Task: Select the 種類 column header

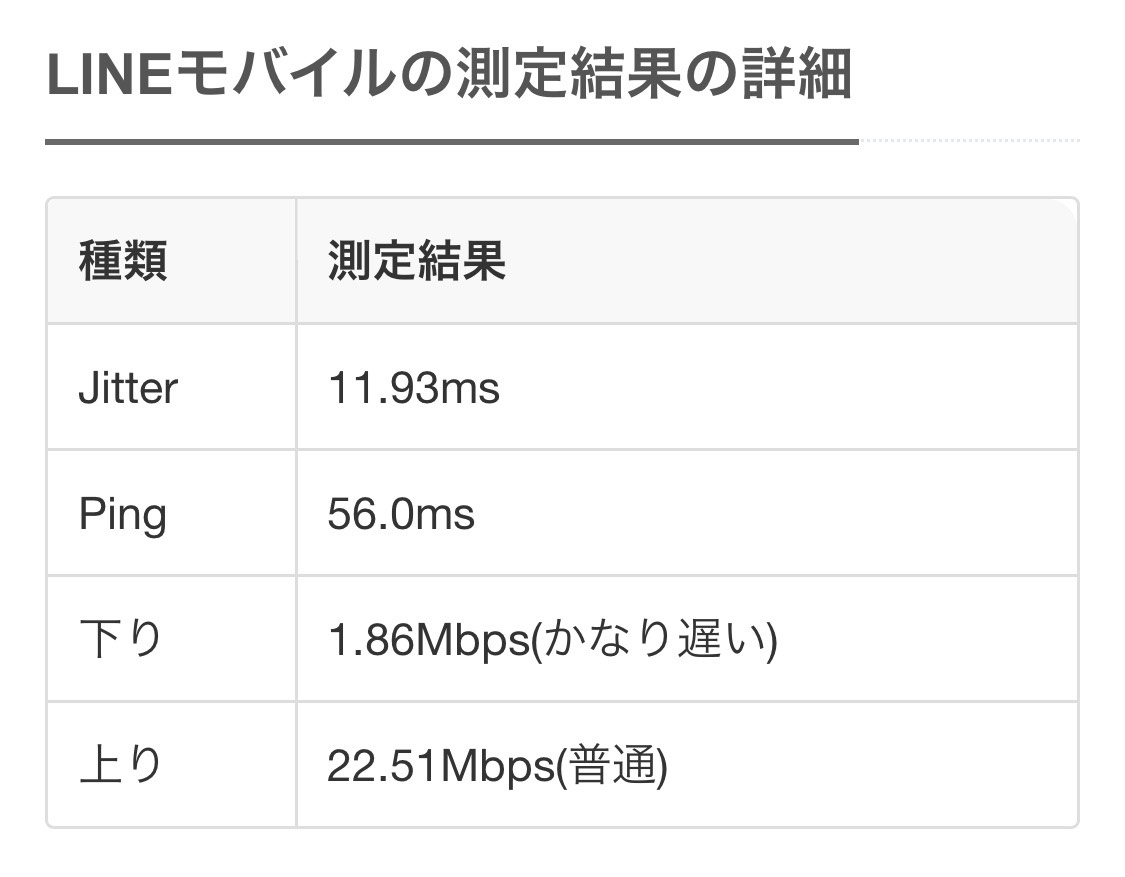Action: pyautogui.click(x=123, y=261)
